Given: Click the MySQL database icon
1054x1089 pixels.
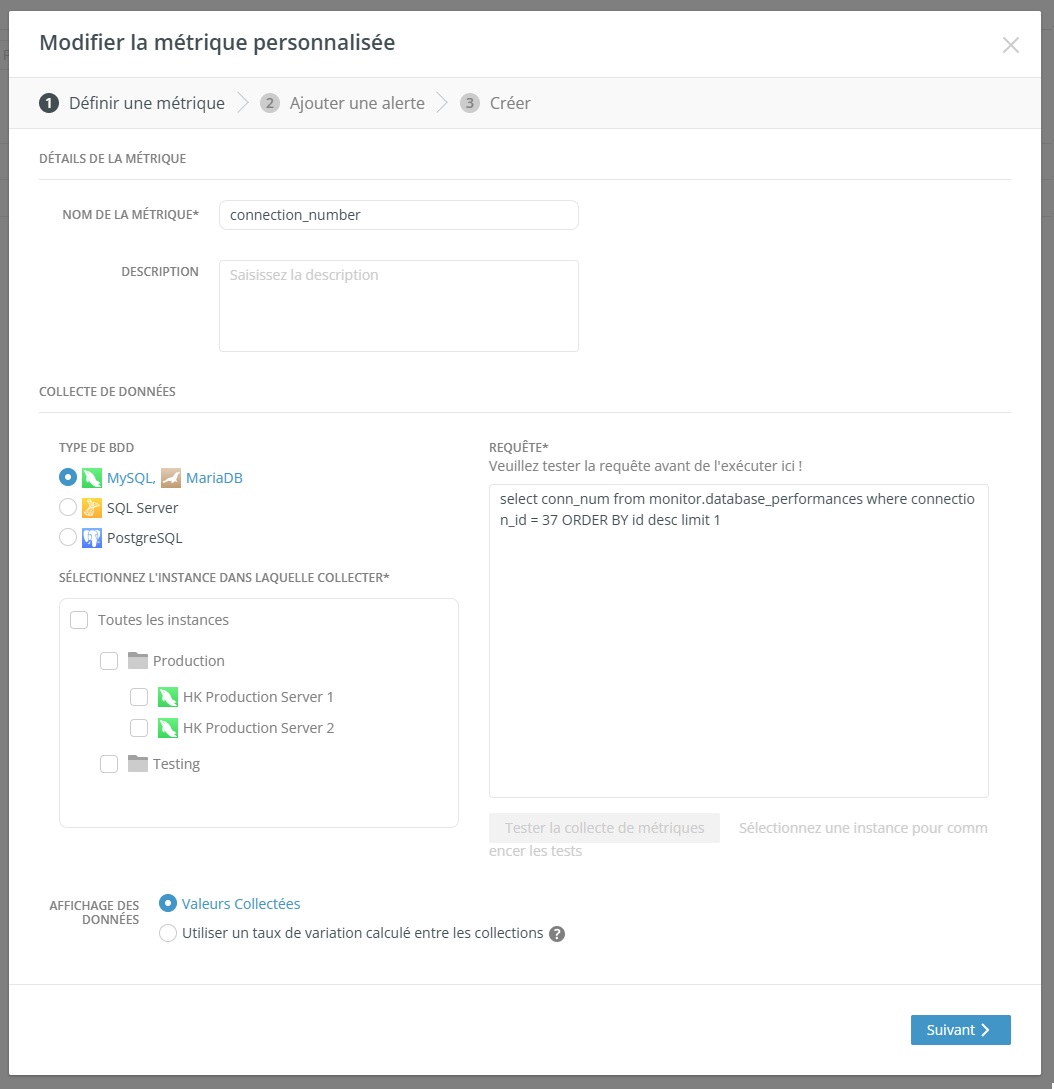Looking at the screenshot, I should [92, 478].
